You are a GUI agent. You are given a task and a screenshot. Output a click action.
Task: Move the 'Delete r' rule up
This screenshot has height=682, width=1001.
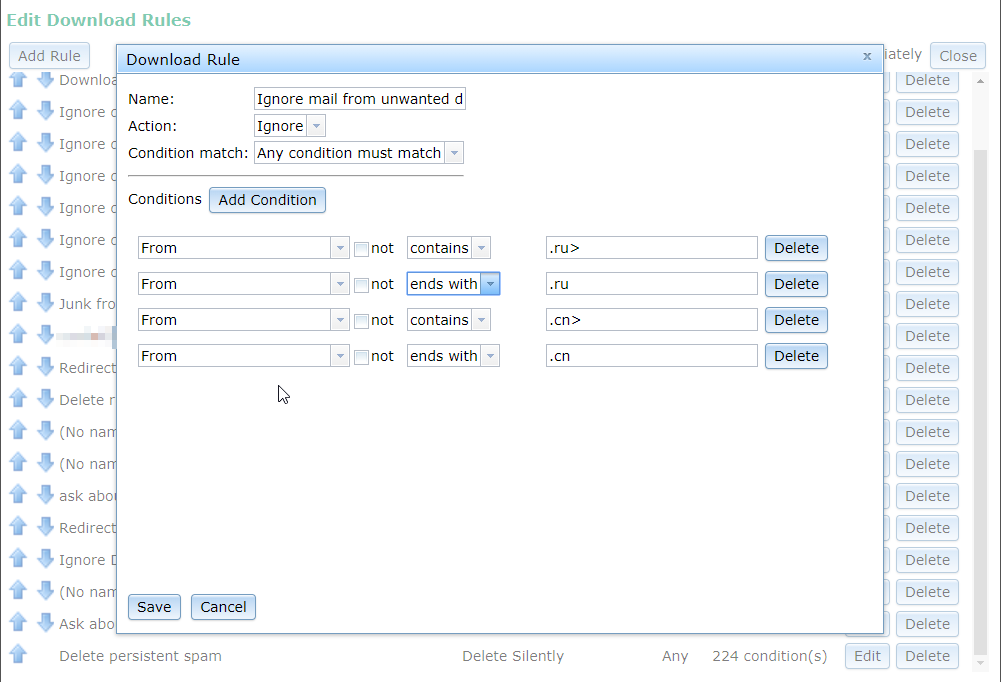tap(18, 399)
